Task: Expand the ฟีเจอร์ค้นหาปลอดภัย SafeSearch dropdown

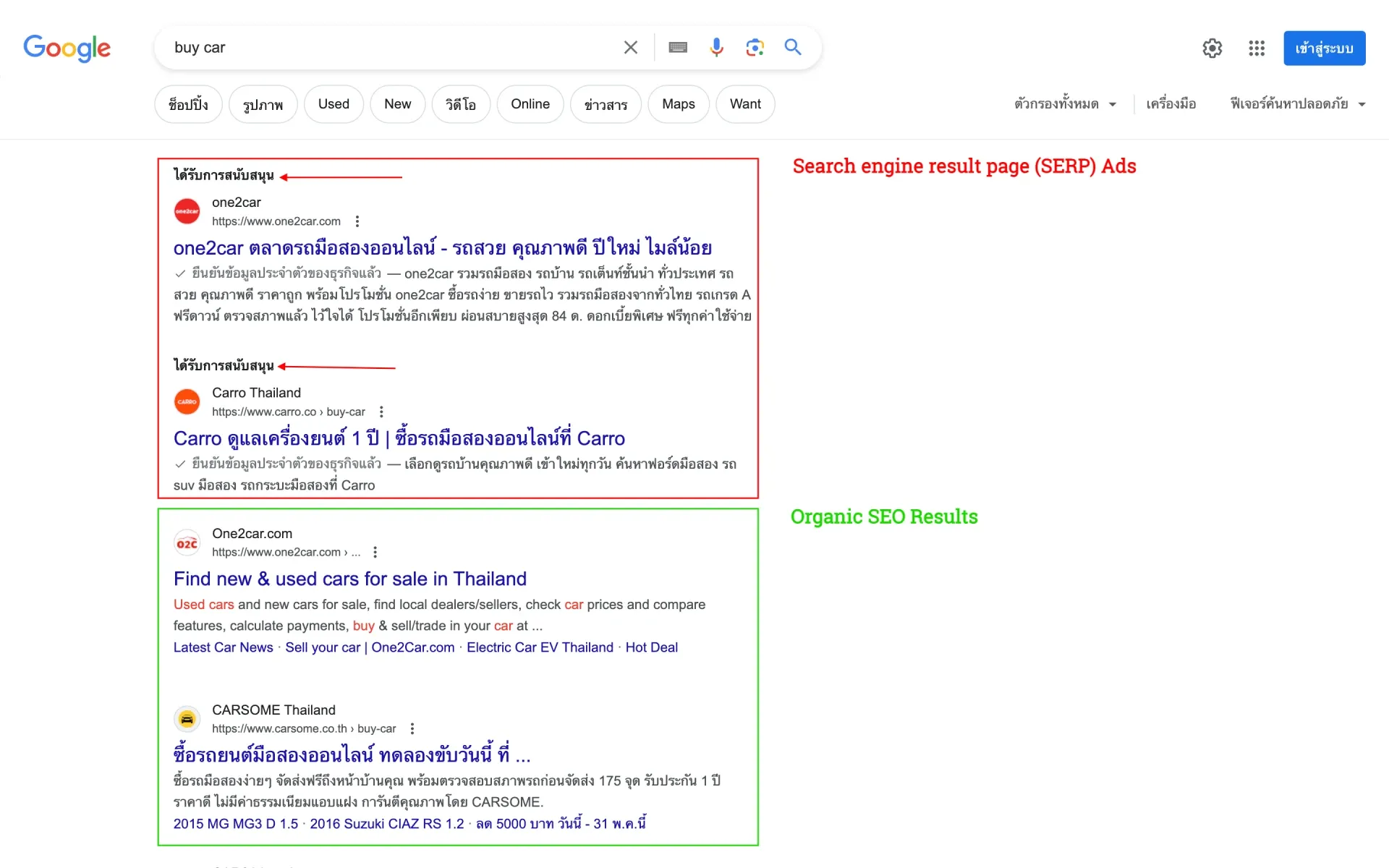Action: click(x=1298, y=104)
